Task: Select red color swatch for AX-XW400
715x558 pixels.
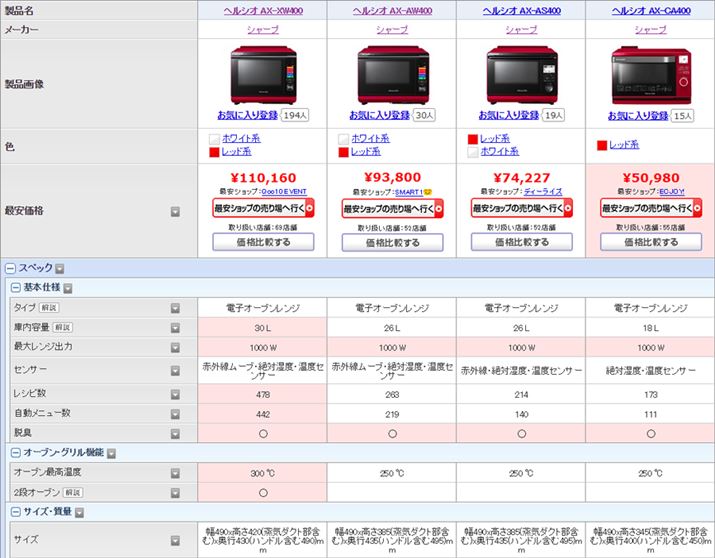Action: (x=214, y=152)
